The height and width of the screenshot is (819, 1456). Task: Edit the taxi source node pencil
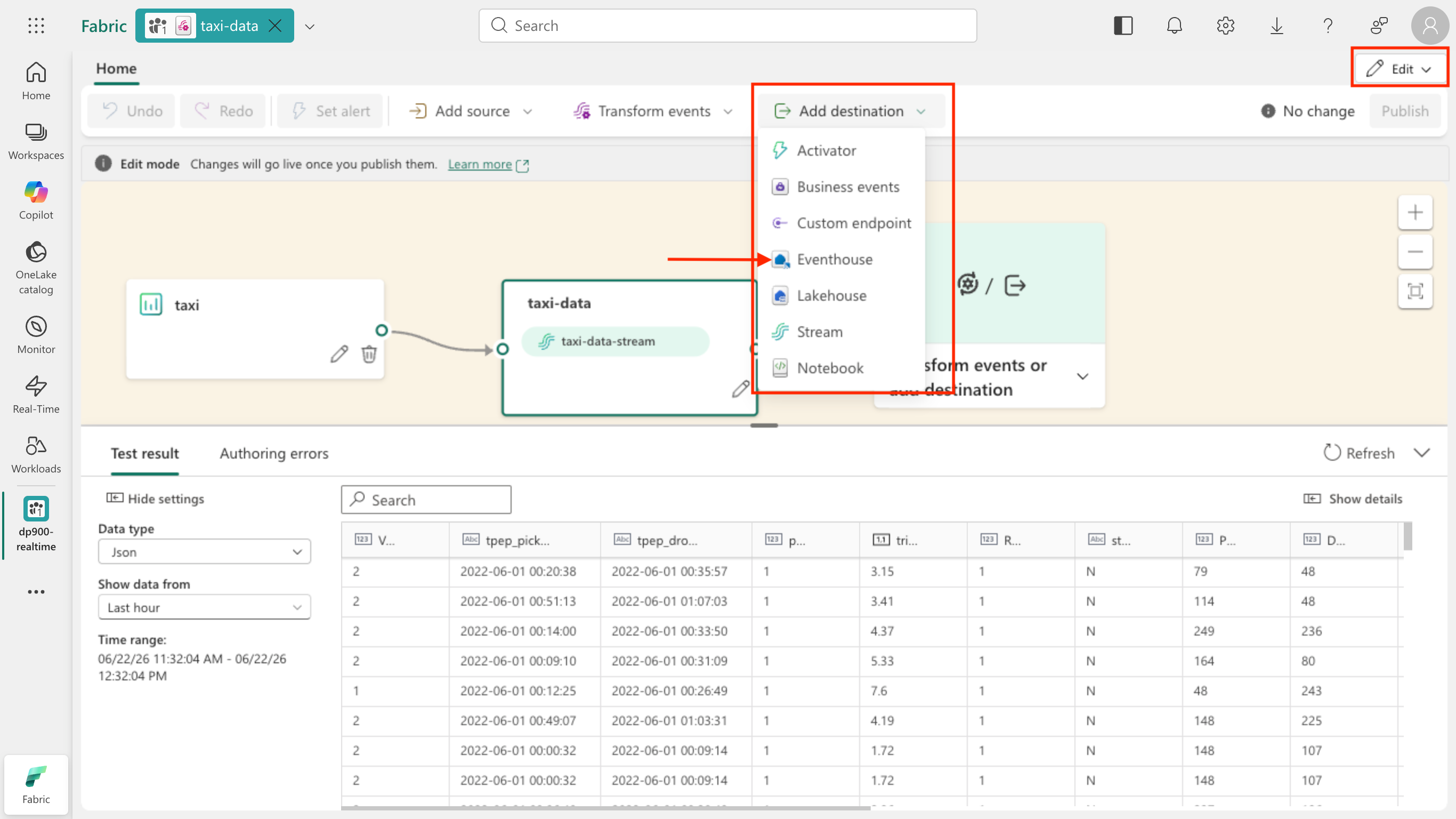[339, 354]
